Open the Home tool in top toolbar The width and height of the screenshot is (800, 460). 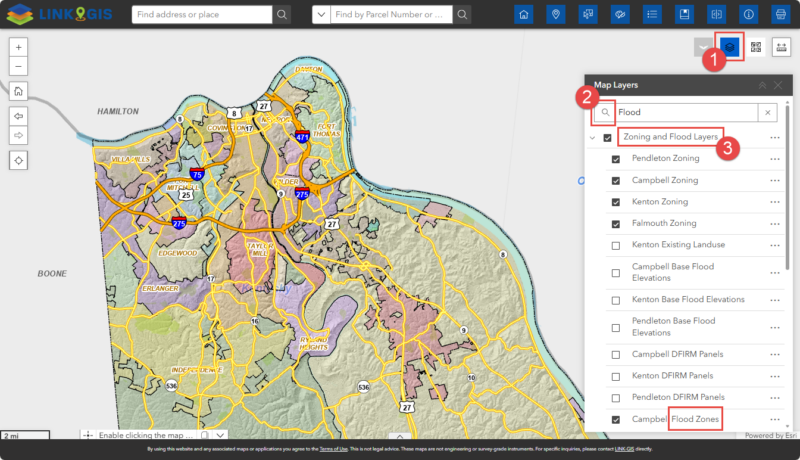(524, 14)
